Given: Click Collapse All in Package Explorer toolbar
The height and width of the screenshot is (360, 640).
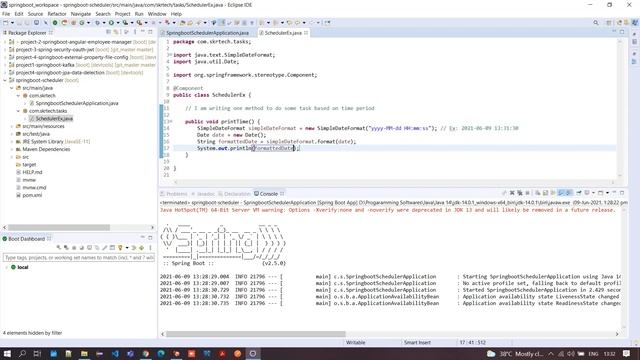Looking at the screenshot, I should point(108,32).
